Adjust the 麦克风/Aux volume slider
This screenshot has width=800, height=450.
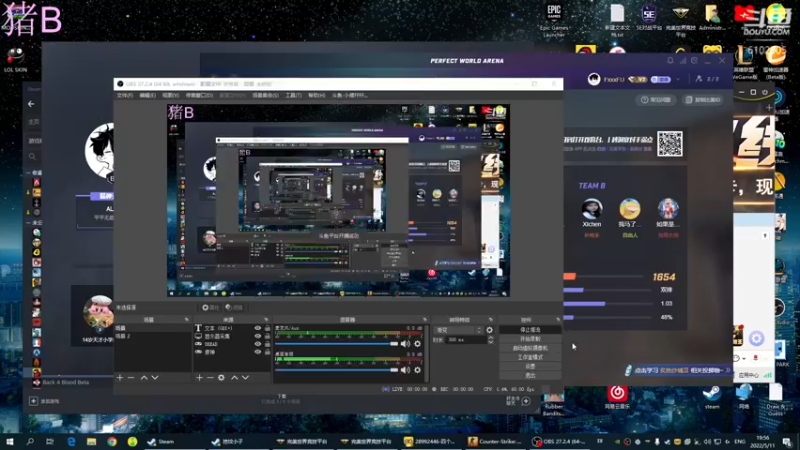pyautogui.click(x=337, y=344)
